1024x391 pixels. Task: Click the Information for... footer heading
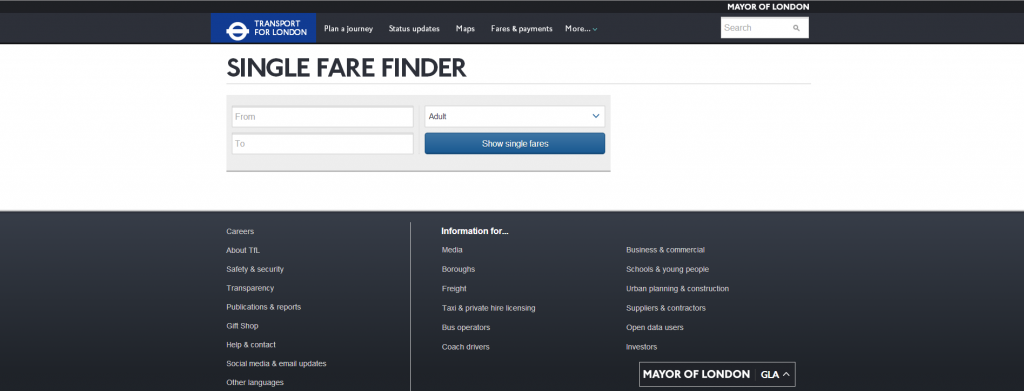coord(475,231)
